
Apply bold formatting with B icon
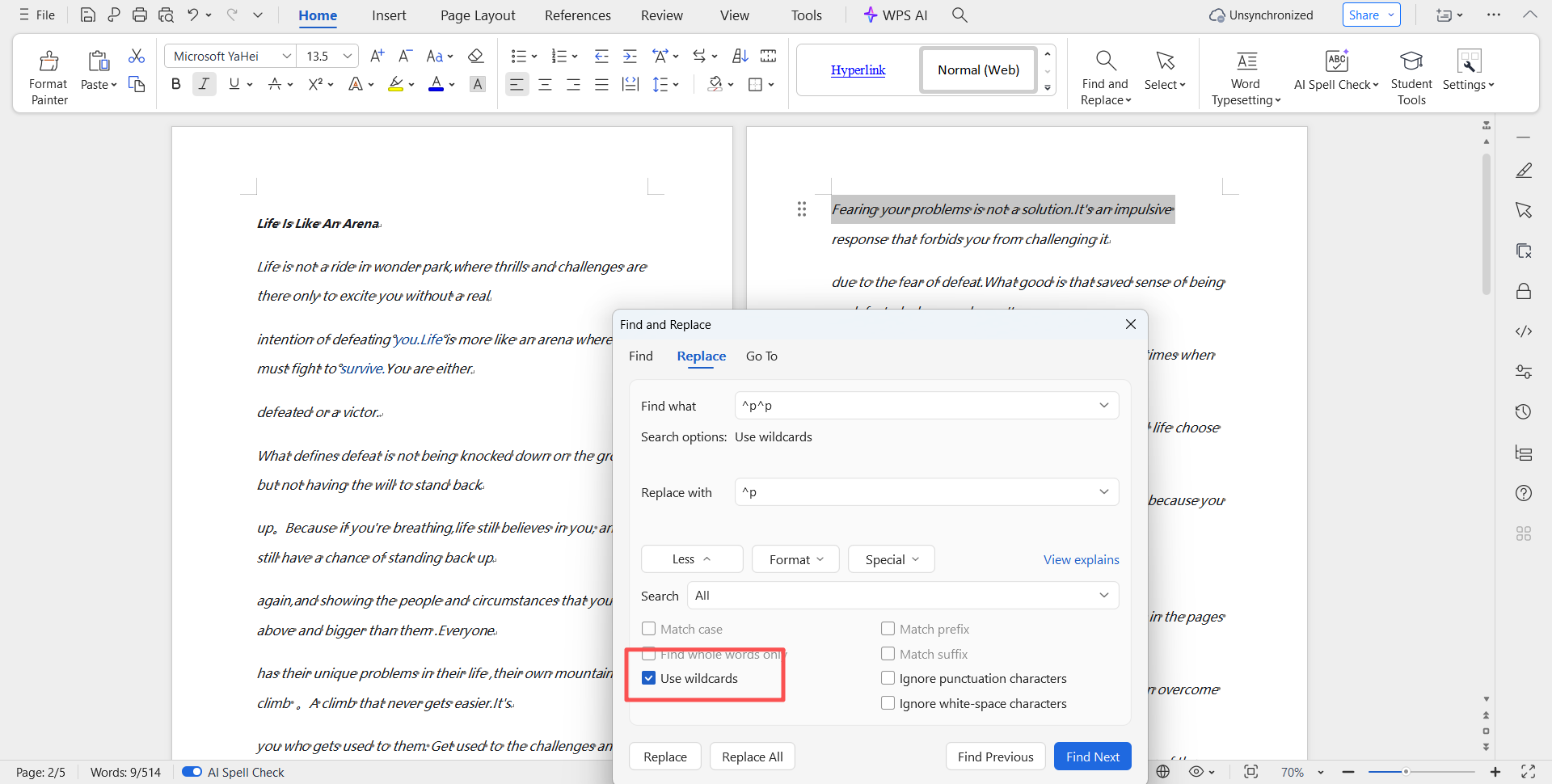coord(175,84)
